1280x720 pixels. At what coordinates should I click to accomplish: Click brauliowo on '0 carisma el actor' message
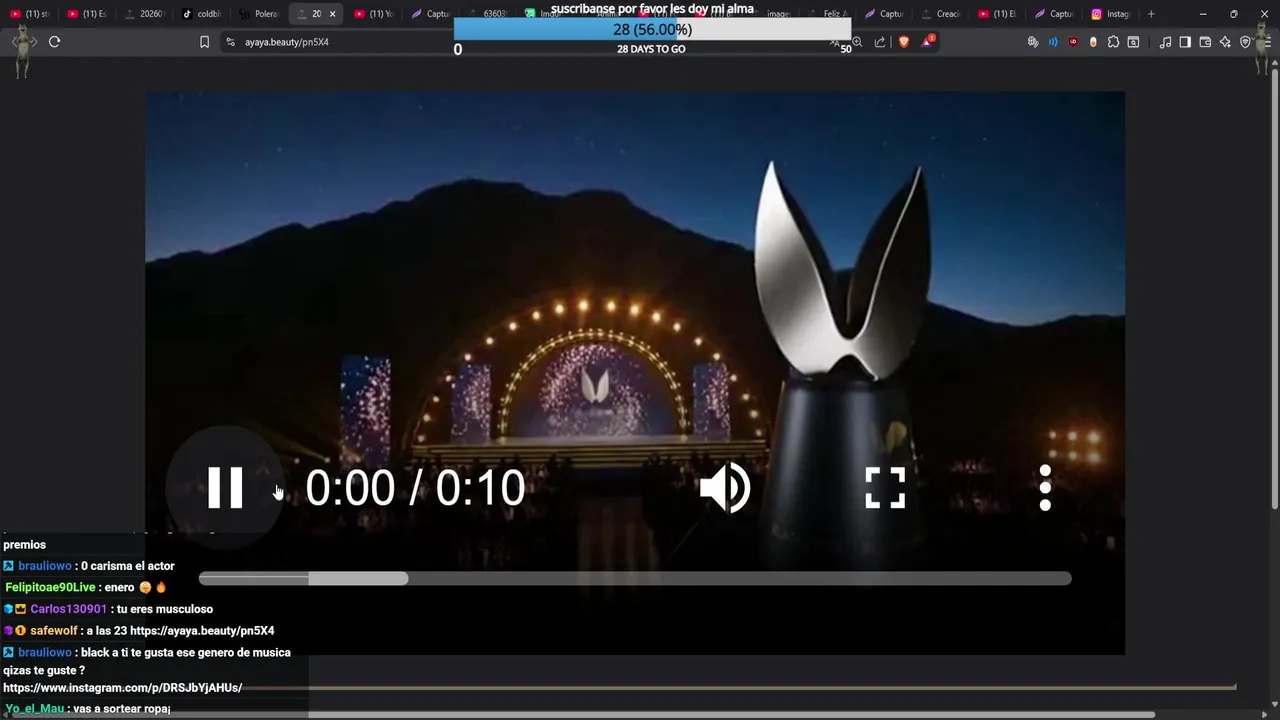coord(45,566)
